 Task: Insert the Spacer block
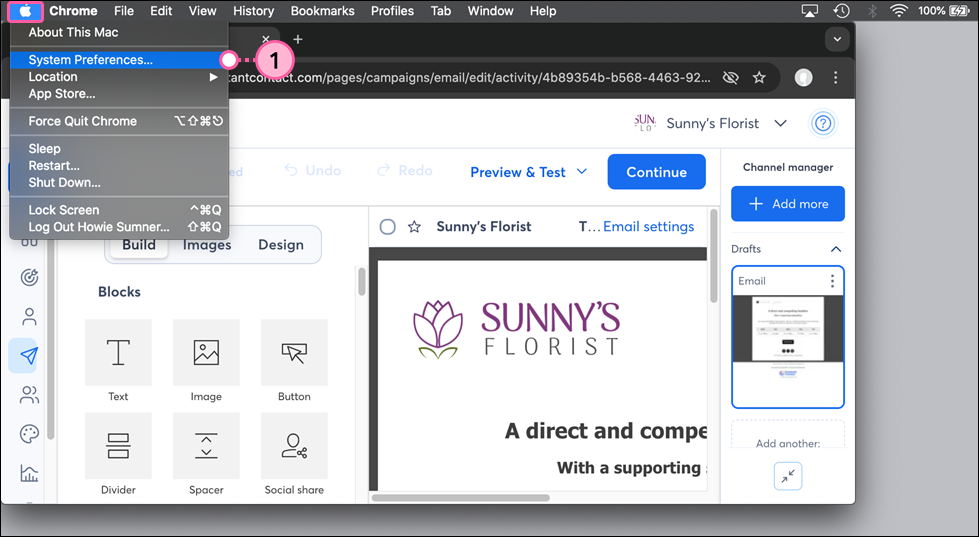pyautogui.click(x=206, y=446)
